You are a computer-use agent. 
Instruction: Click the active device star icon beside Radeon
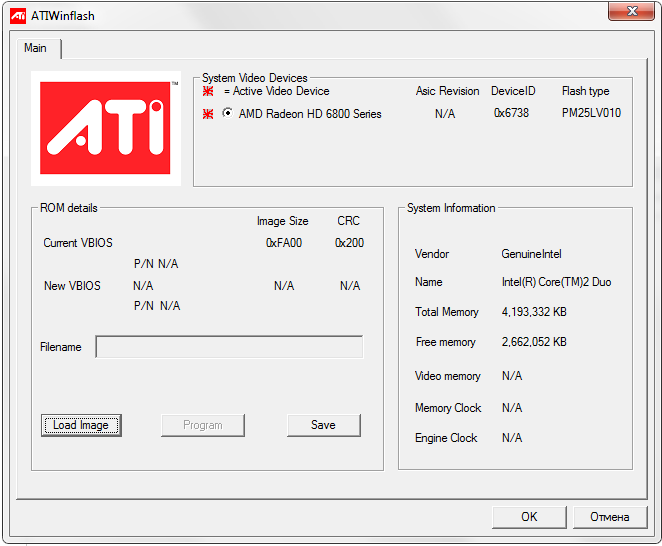pyautogui.click(x=208, y=114)
